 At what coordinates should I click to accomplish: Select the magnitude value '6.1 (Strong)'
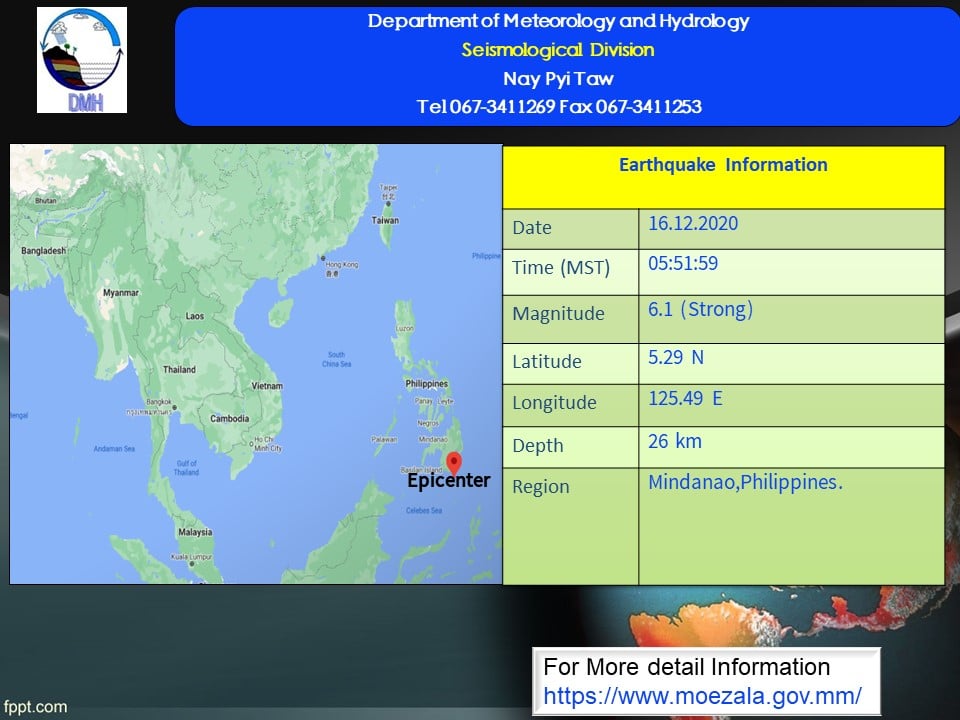[700, 309]
